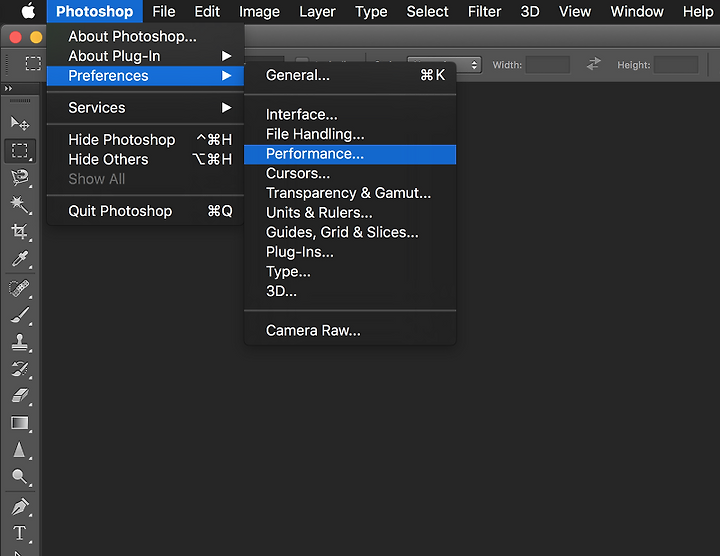This screenshot has height=556, width=720.
Task: Choose Quit Photoshop menu item
Action: click(145, 211)
